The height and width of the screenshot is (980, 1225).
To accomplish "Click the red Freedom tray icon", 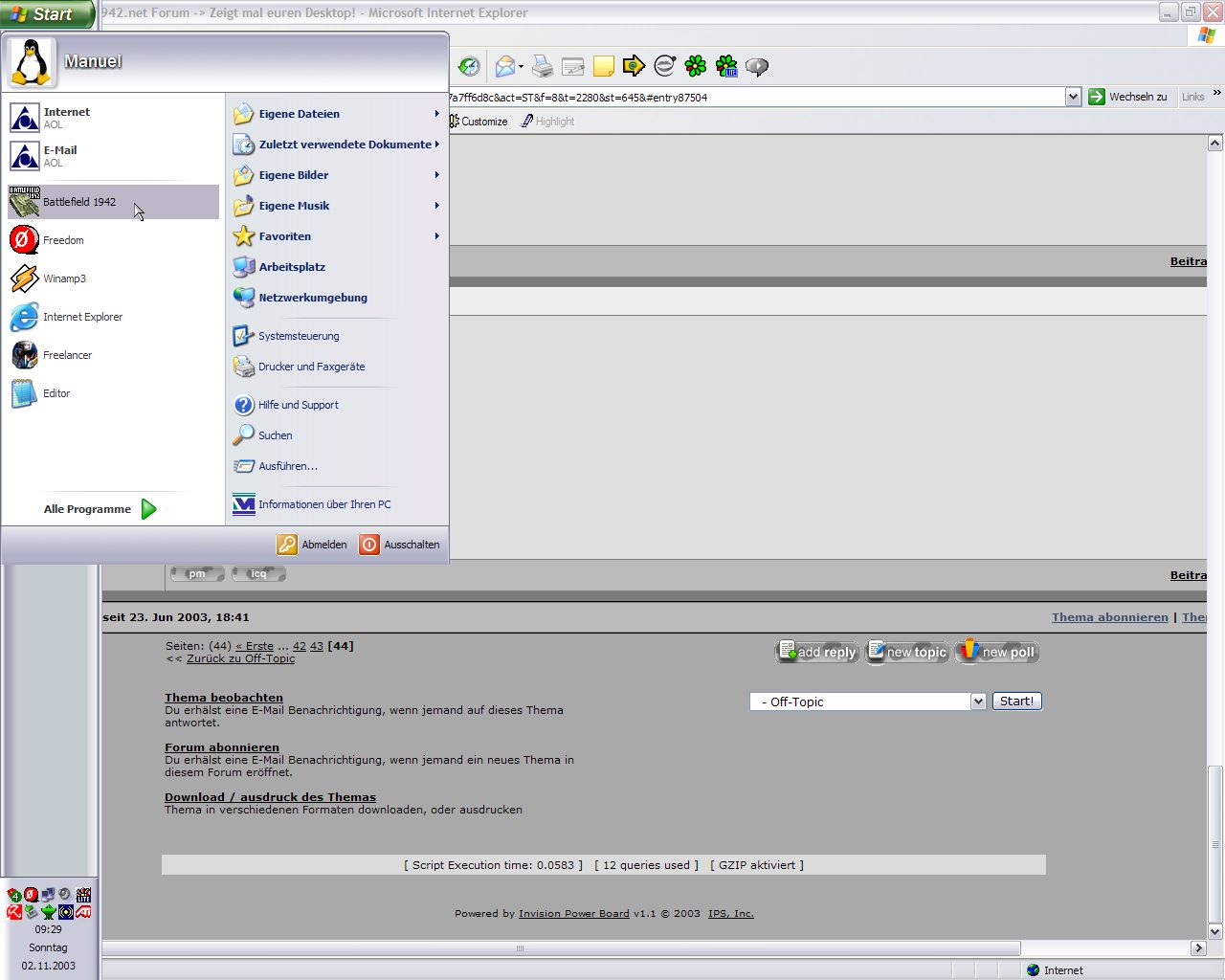I will (x=31, y=895).
